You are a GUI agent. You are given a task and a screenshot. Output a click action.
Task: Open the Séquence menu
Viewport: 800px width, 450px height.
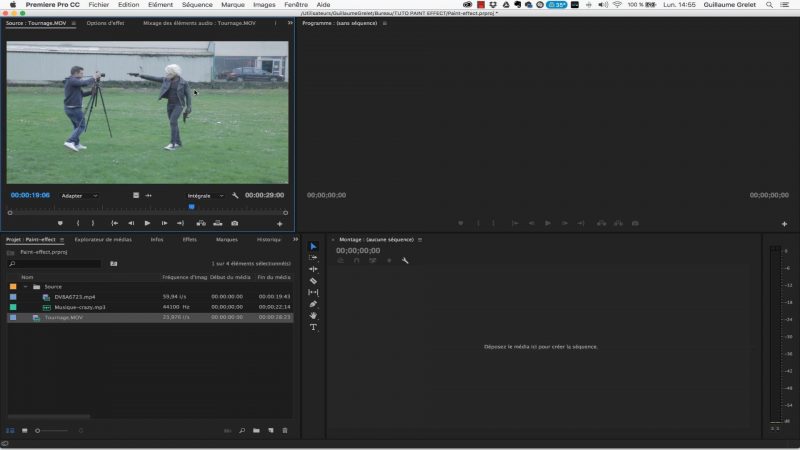(x=197, y=5)
